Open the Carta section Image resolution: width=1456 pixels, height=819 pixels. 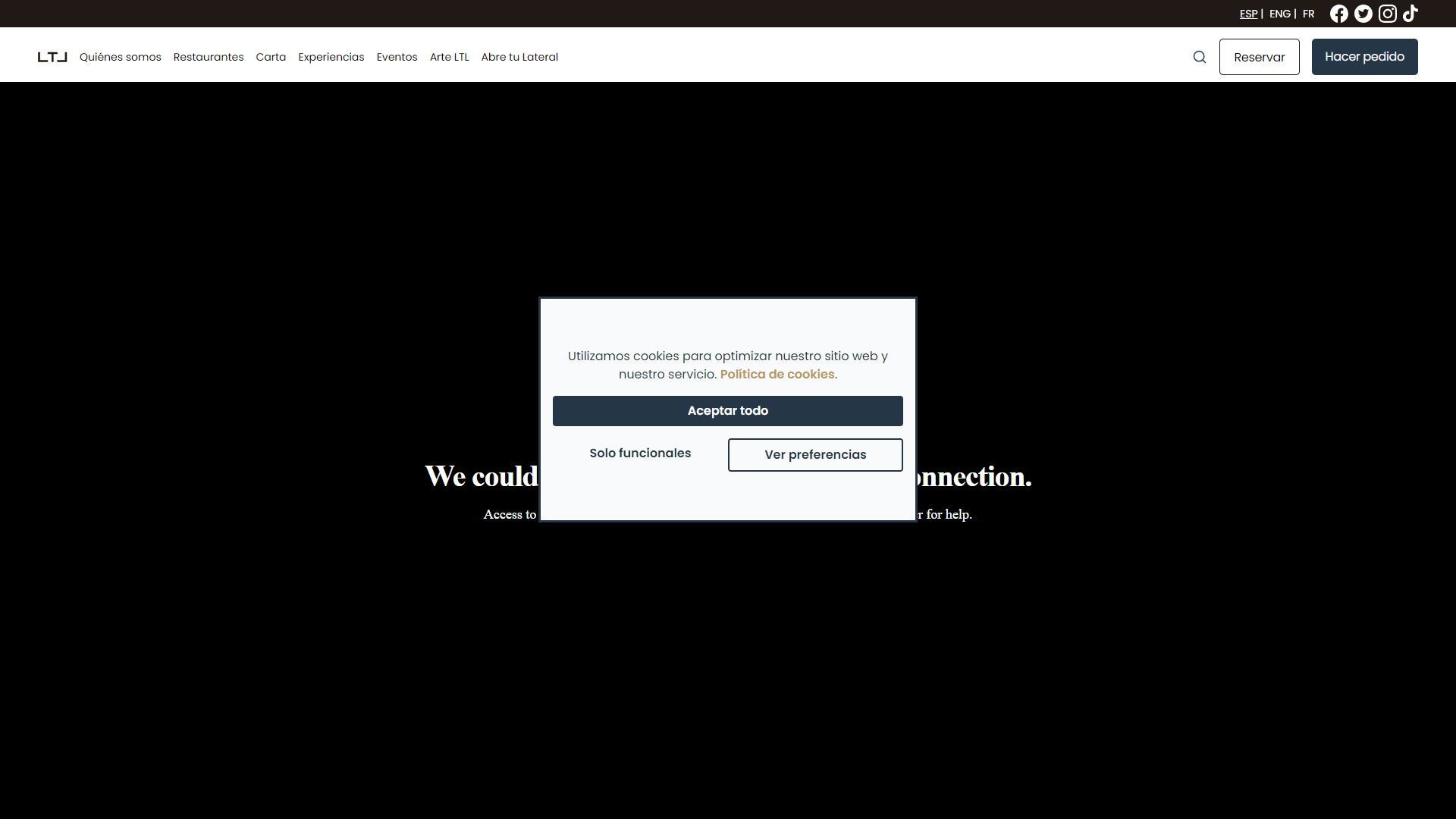[x=271, y=57]
